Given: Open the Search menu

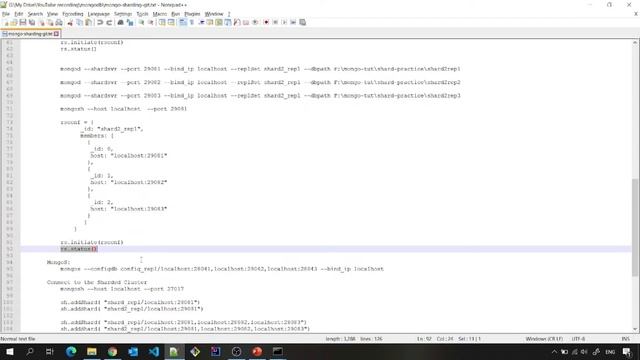Looking at the screenshot, I should (35, 14).
